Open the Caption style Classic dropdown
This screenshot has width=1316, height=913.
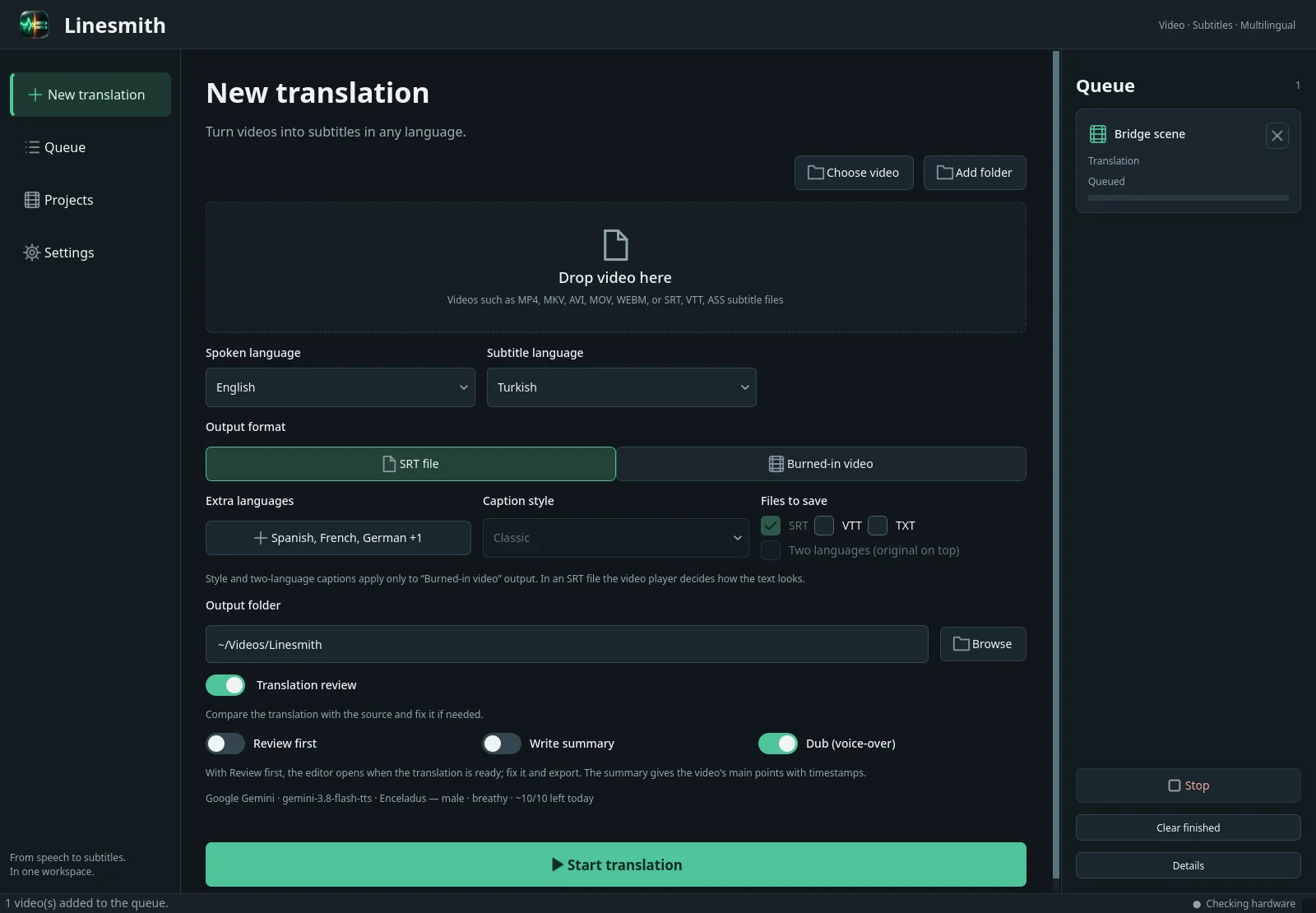click(616, 538)
